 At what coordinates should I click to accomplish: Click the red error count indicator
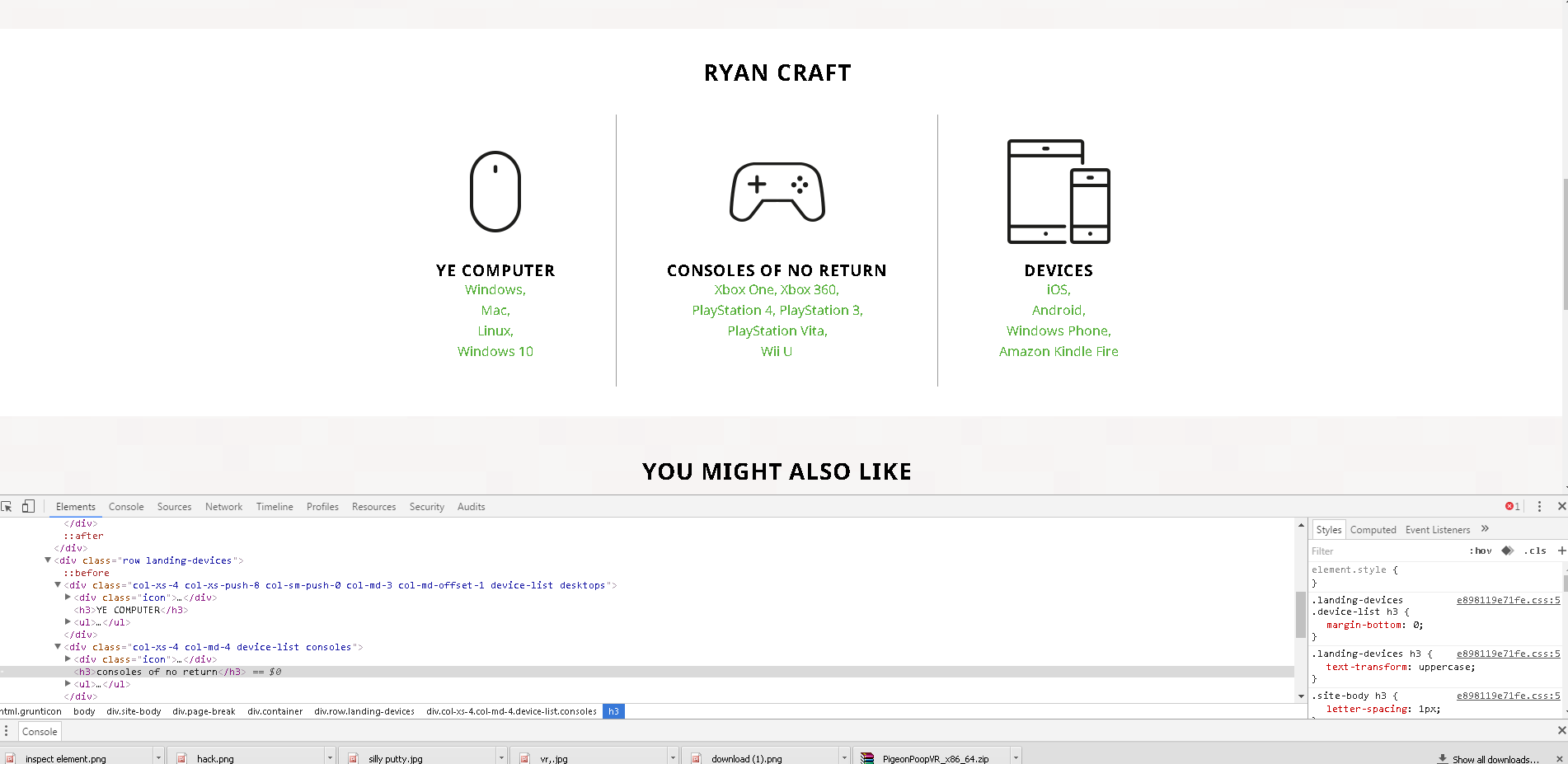(1513, 506)
